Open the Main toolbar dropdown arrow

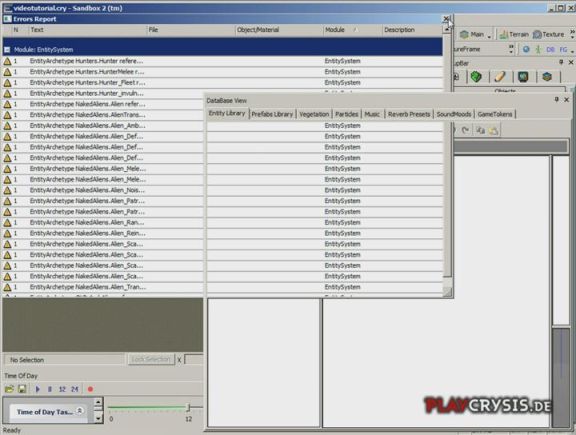(x=489, y=36)
